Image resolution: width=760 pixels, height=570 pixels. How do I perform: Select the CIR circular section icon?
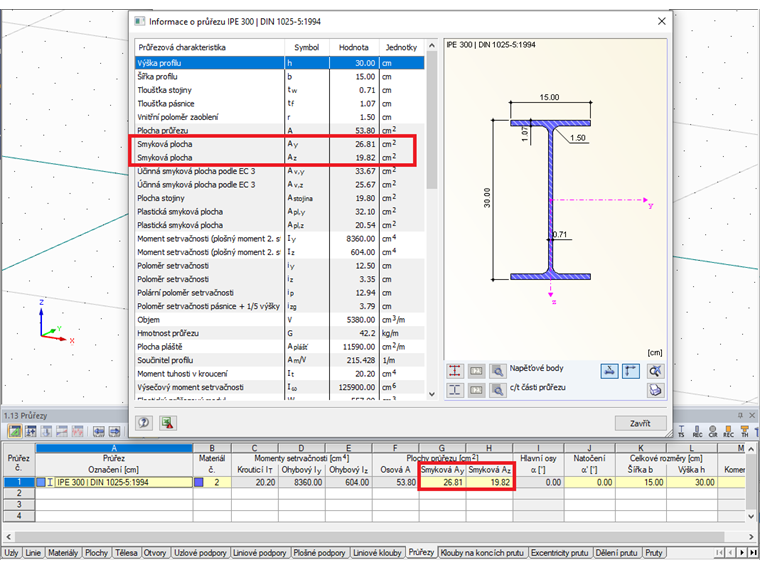click(x=712, y=431)
